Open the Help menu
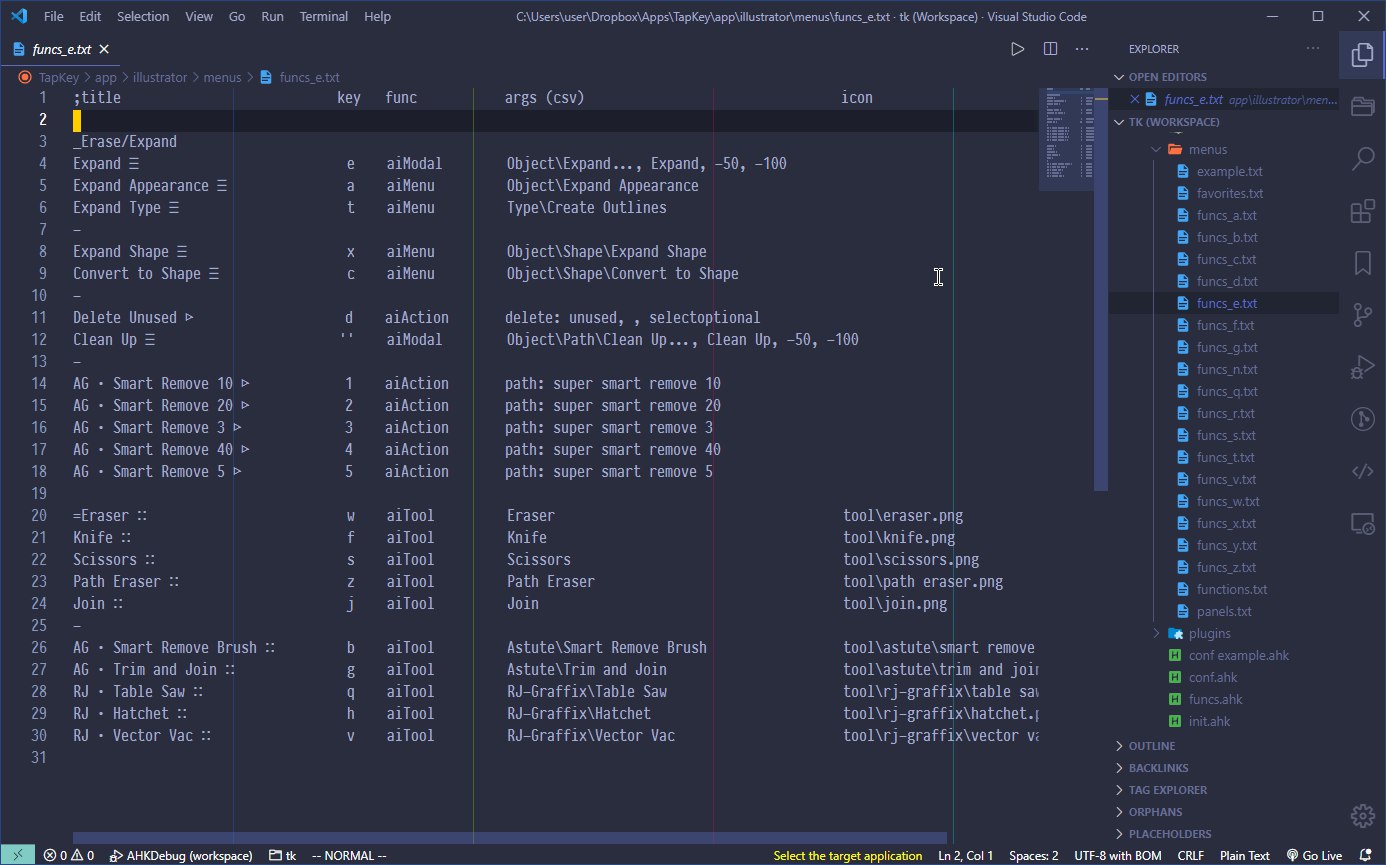Viewport: 1386px width, 865px height. coord(377,17)
